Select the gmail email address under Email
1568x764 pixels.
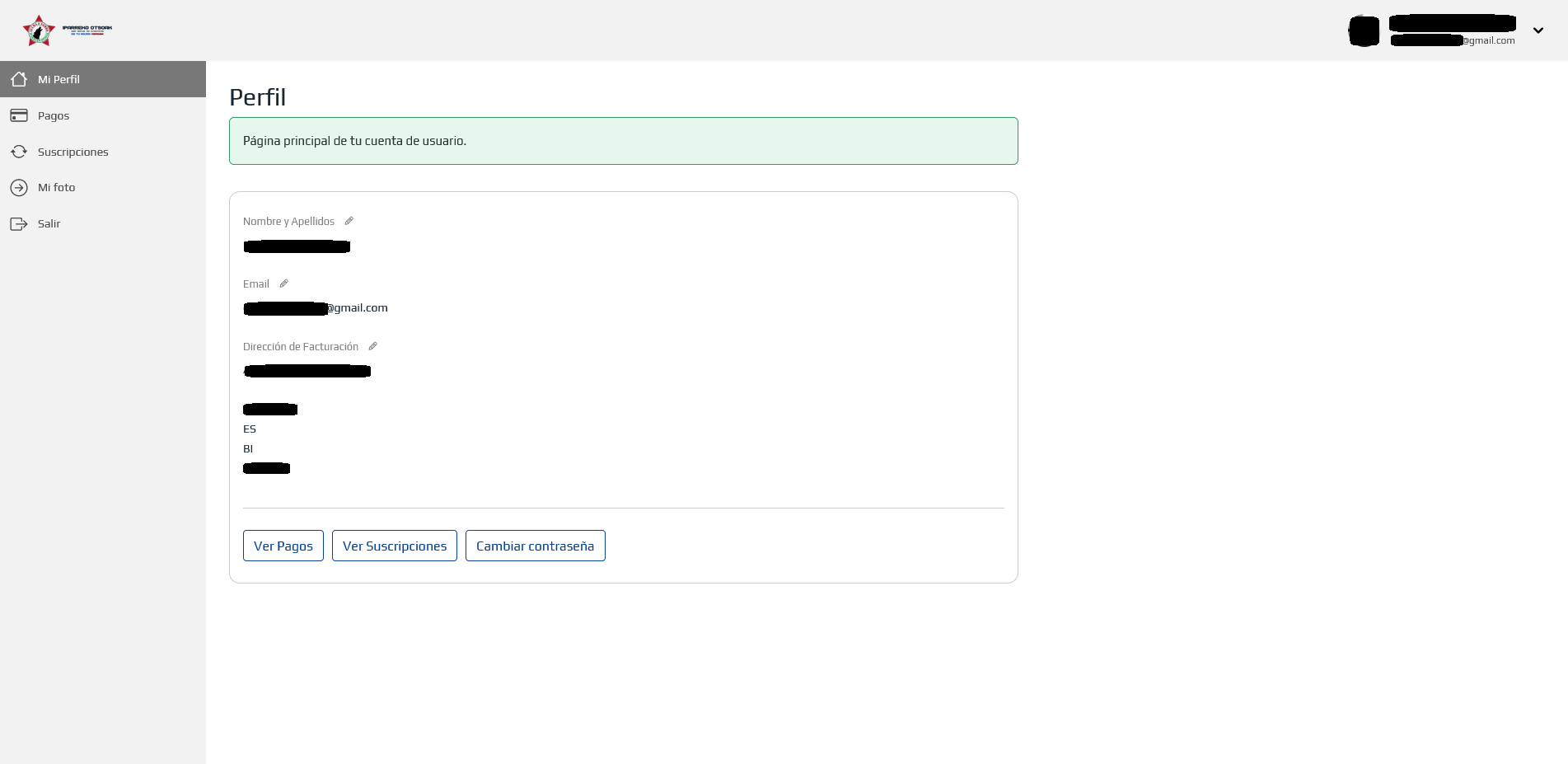coord(316,307)
